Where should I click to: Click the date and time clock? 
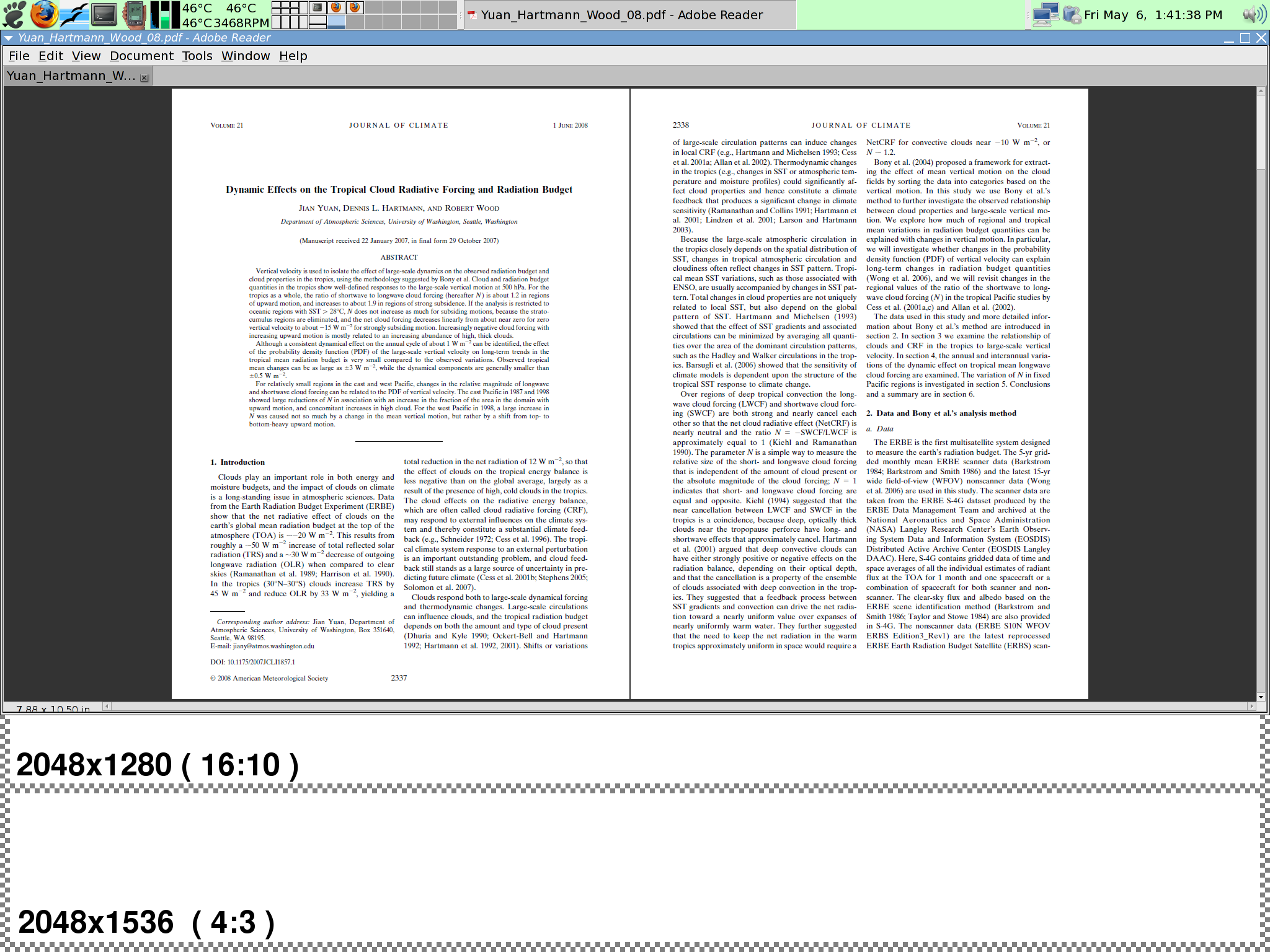click(1153, 14)
